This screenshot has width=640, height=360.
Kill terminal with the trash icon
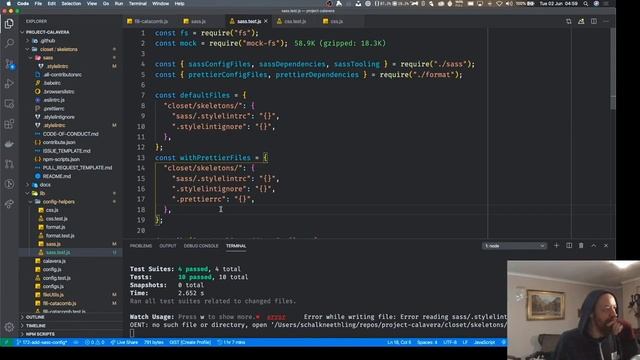click(581, 246)
